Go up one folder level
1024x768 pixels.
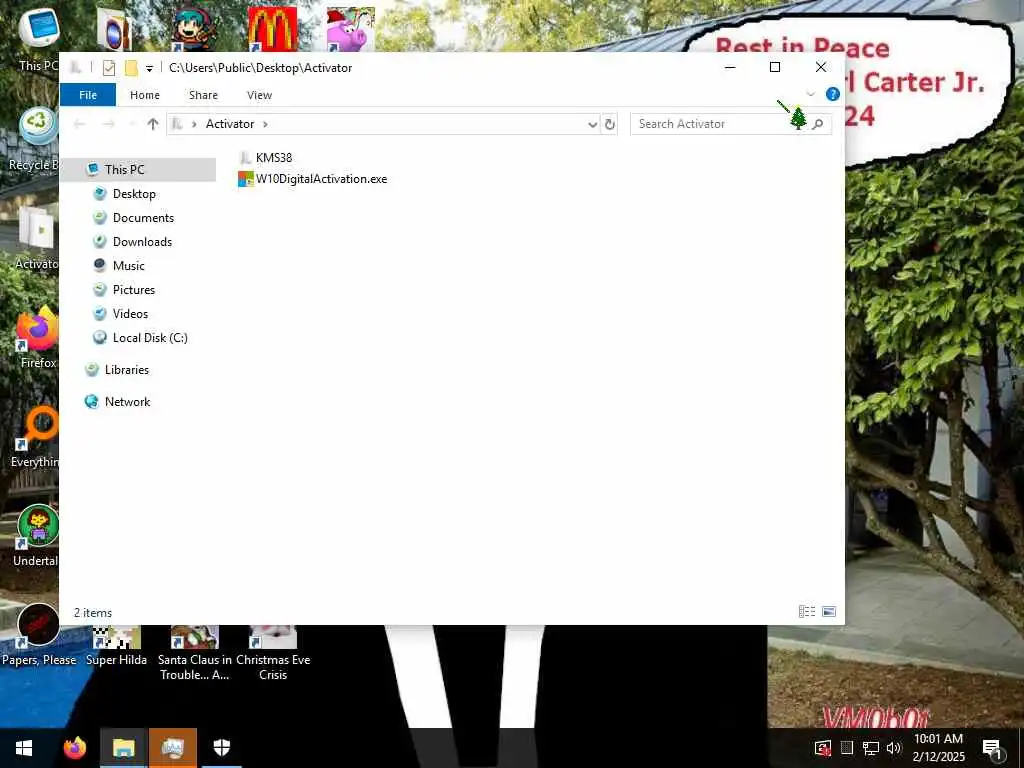pos(153,124)
